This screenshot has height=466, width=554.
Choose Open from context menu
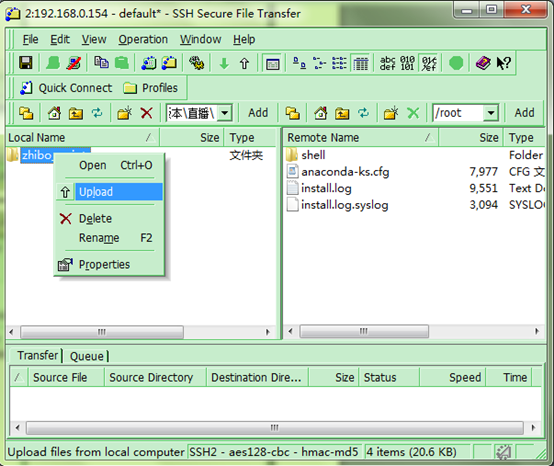[x=109, y=165]
